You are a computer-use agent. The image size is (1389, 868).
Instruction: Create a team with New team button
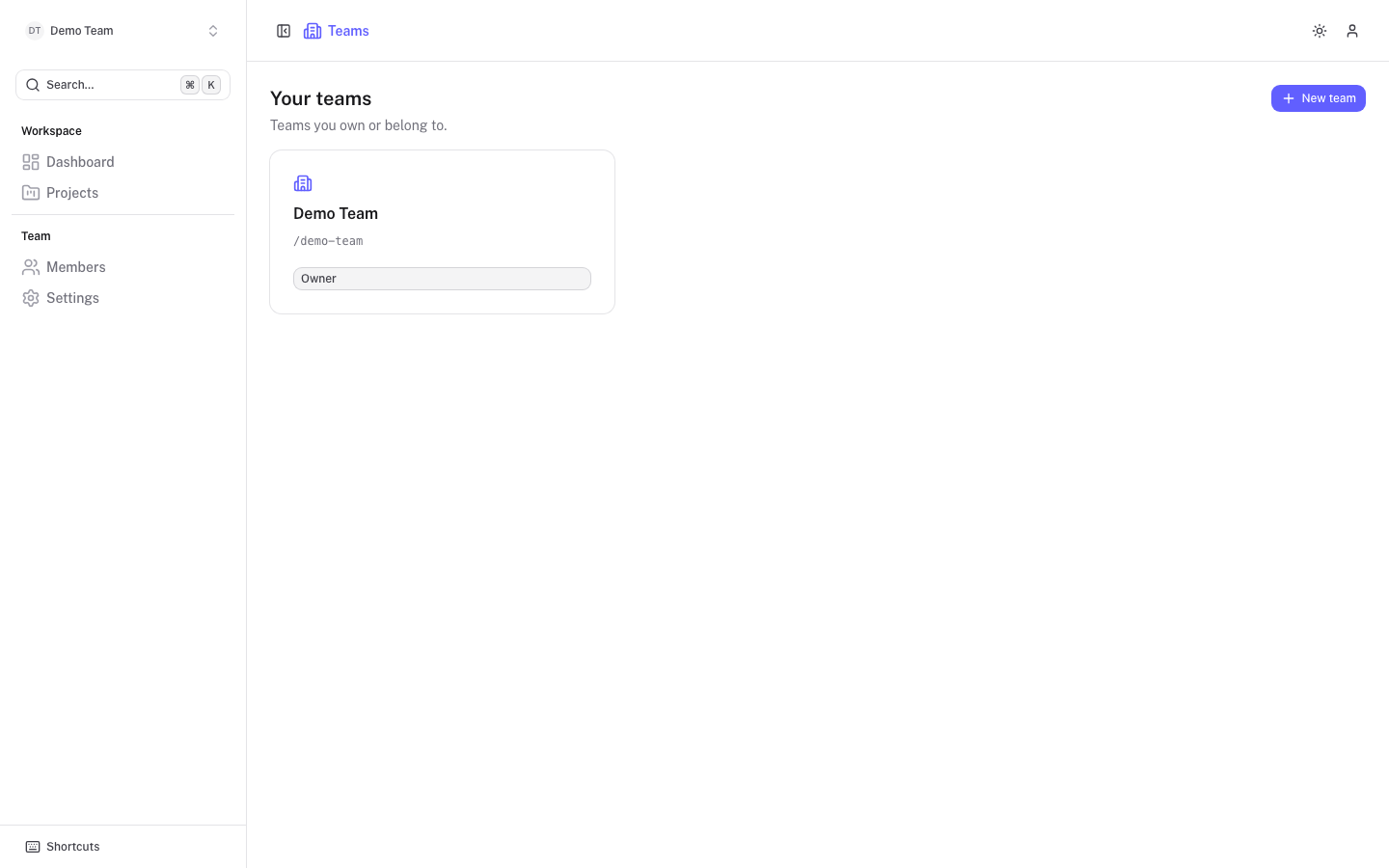(x=1319, y=98)
